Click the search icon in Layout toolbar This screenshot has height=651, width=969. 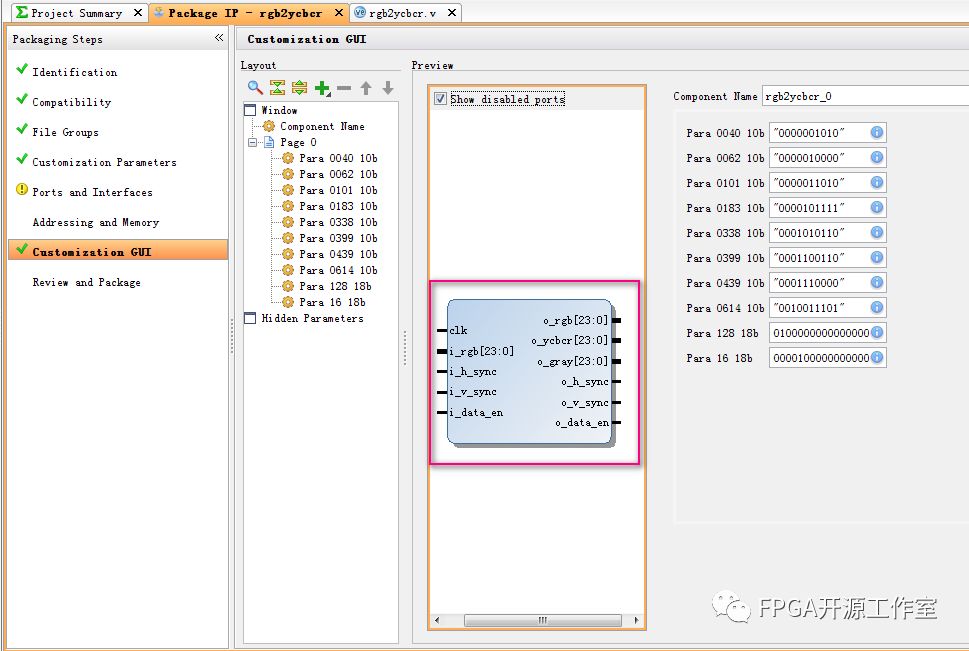[x=256, y=88]
